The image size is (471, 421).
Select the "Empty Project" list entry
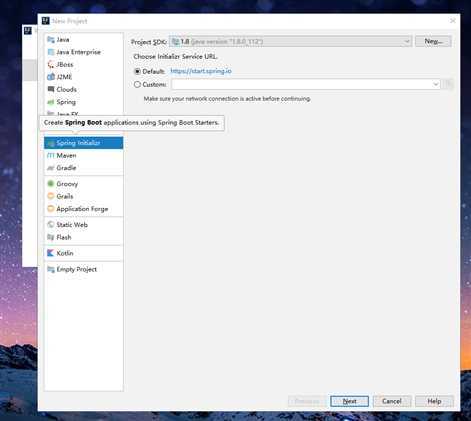[83, 269]
